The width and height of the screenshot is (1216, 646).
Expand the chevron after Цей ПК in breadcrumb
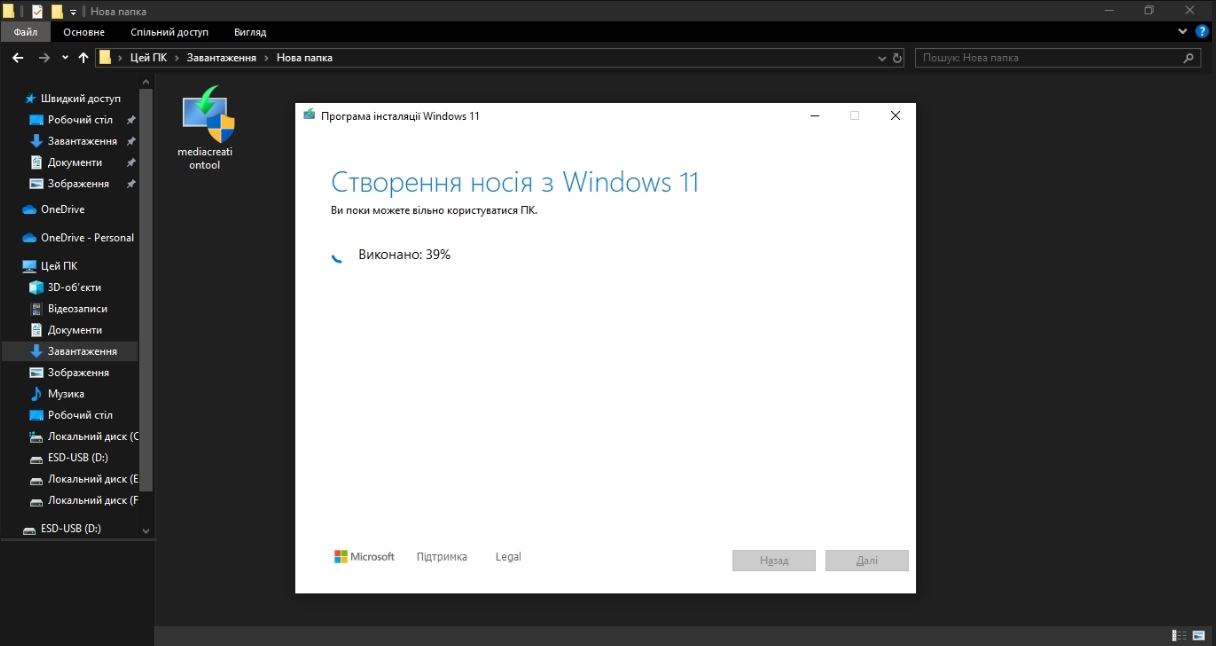178,58
